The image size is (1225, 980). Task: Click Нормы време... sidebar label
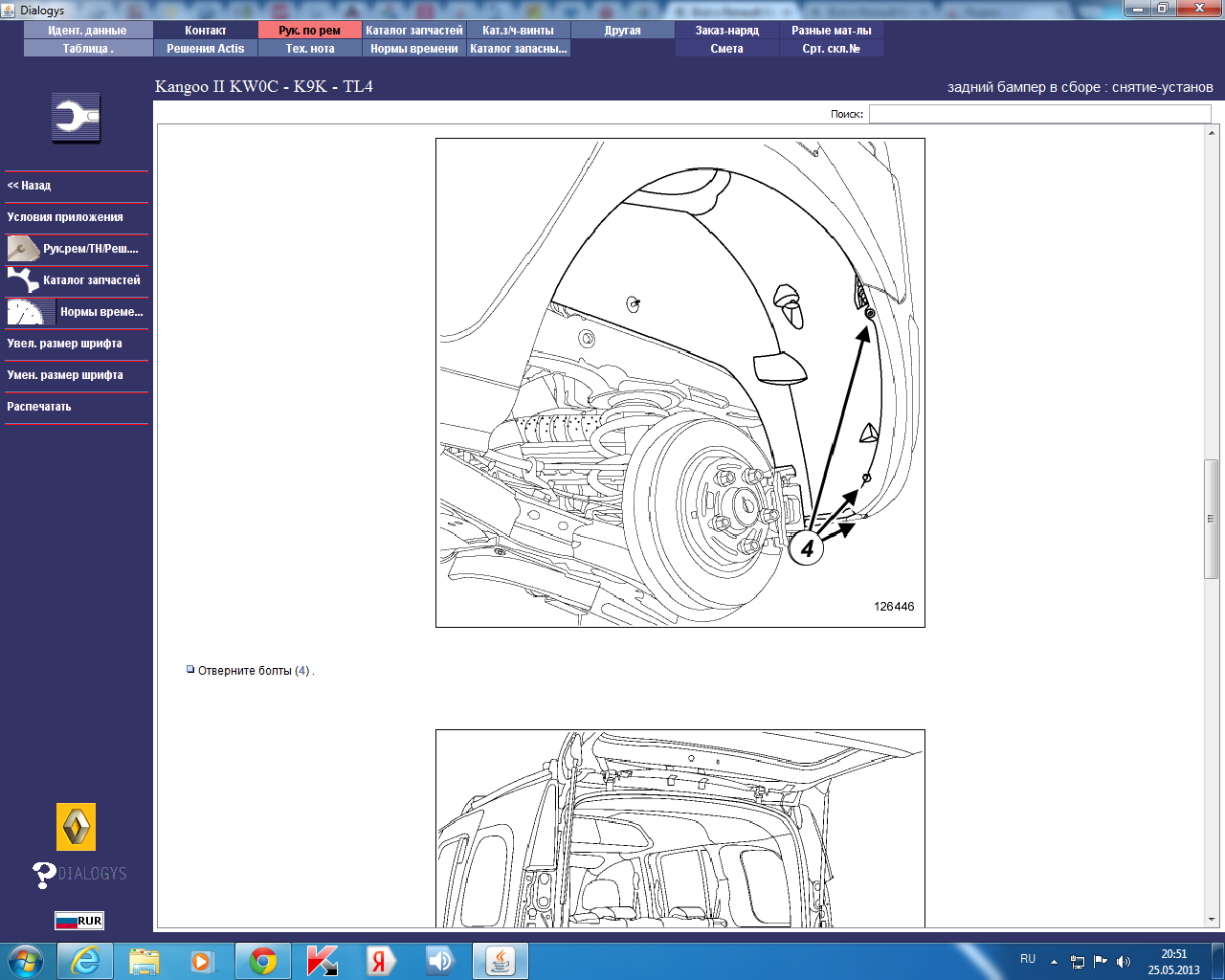pos(101,312)
